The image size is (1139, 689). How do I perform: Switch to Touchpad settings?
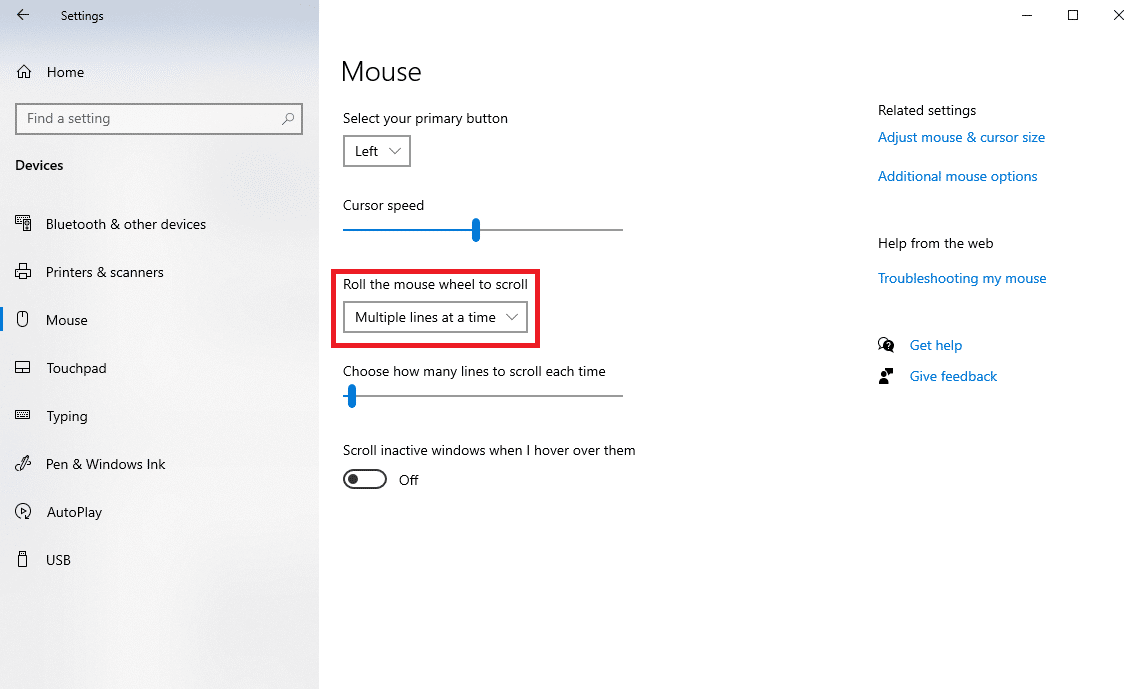point(76,368)
